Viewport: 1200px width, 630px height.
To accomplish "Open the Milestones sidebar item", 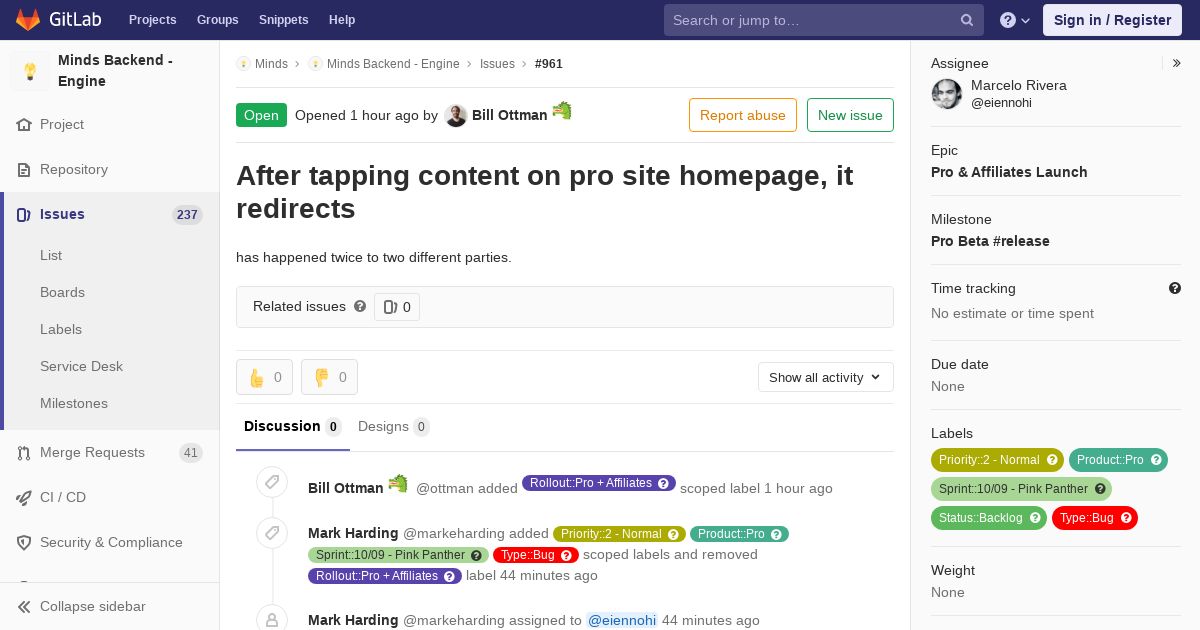I will 74,404.
